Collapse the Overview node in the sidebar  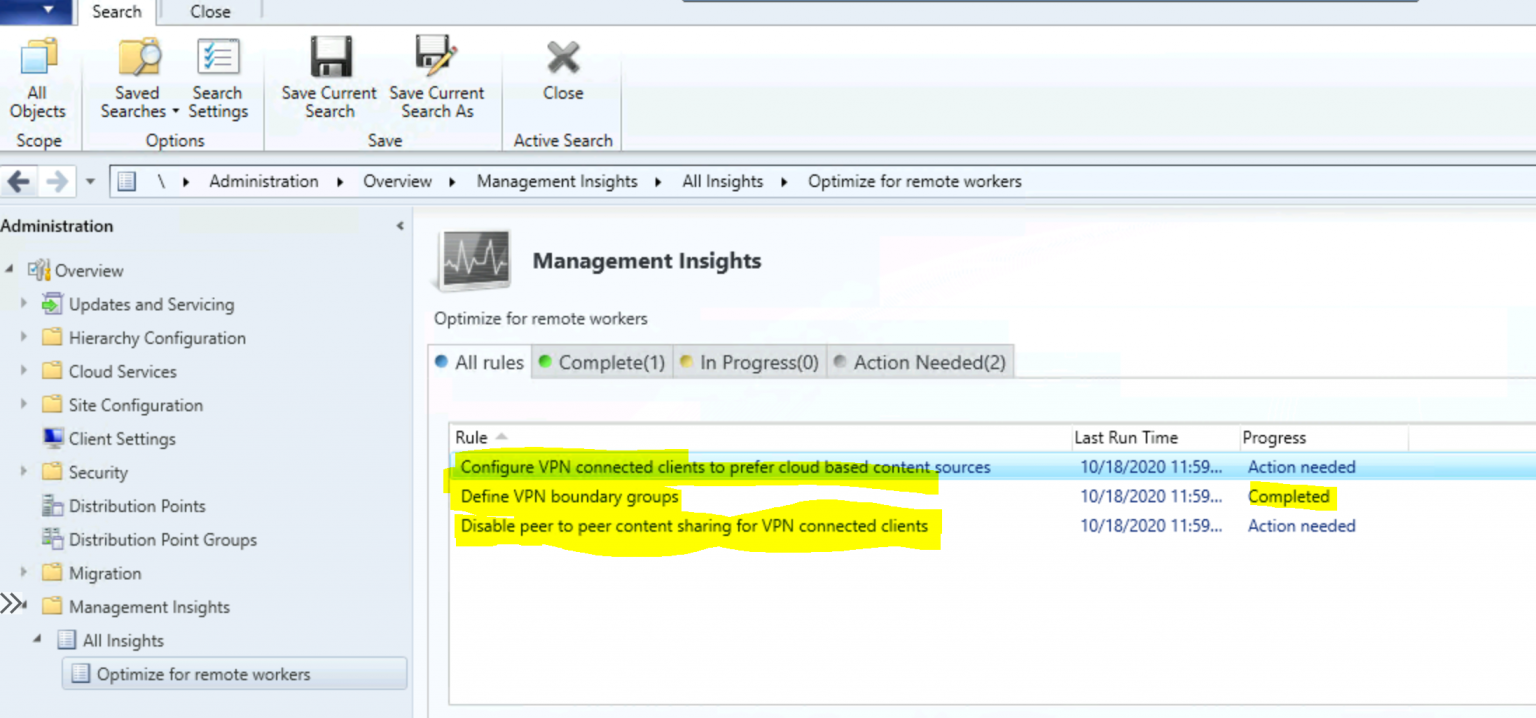10,270
